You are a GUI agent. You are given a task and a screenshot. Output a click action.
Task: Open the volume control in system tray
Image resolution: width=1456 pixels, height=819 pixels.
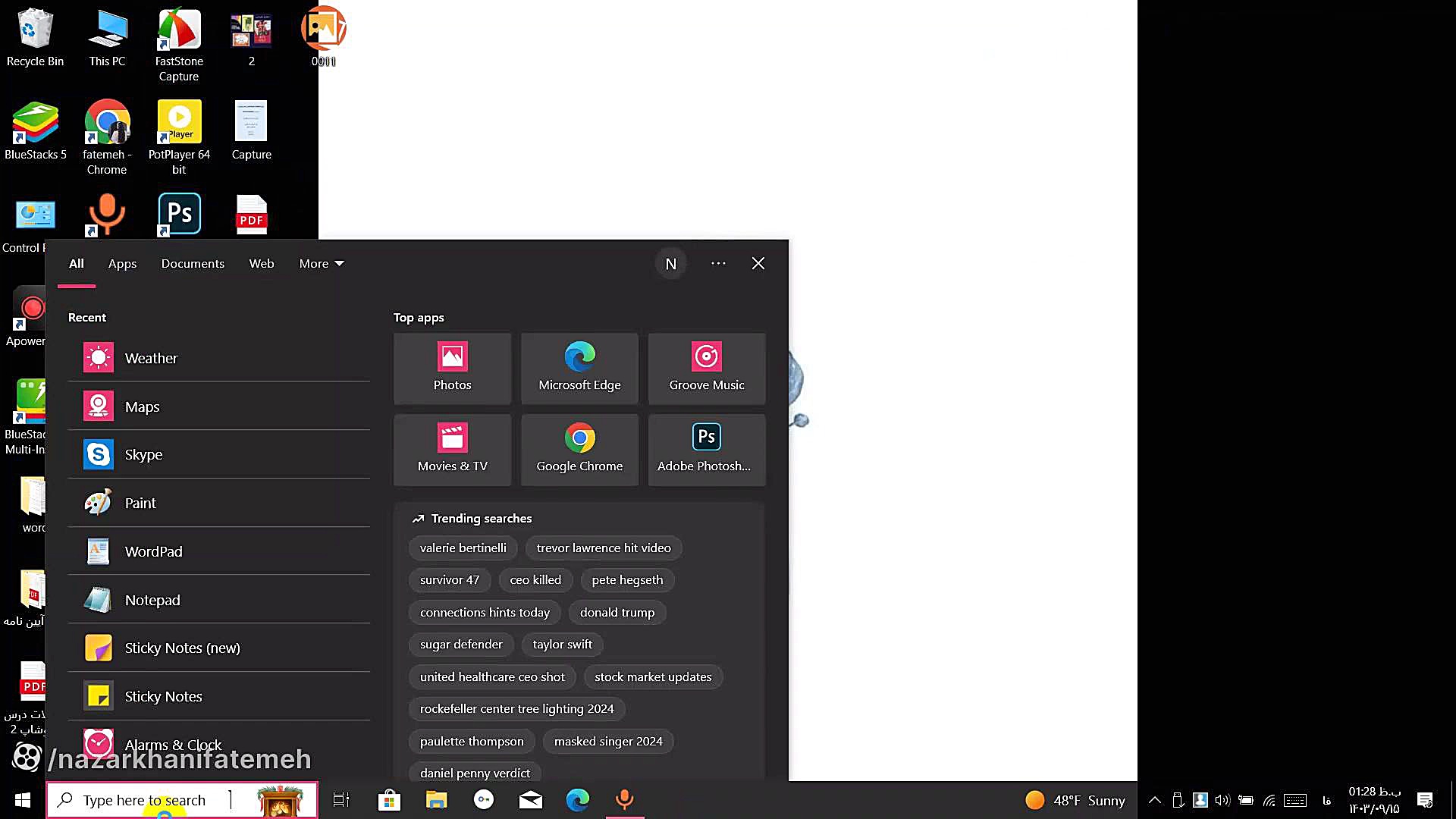tap(1222, 800)
